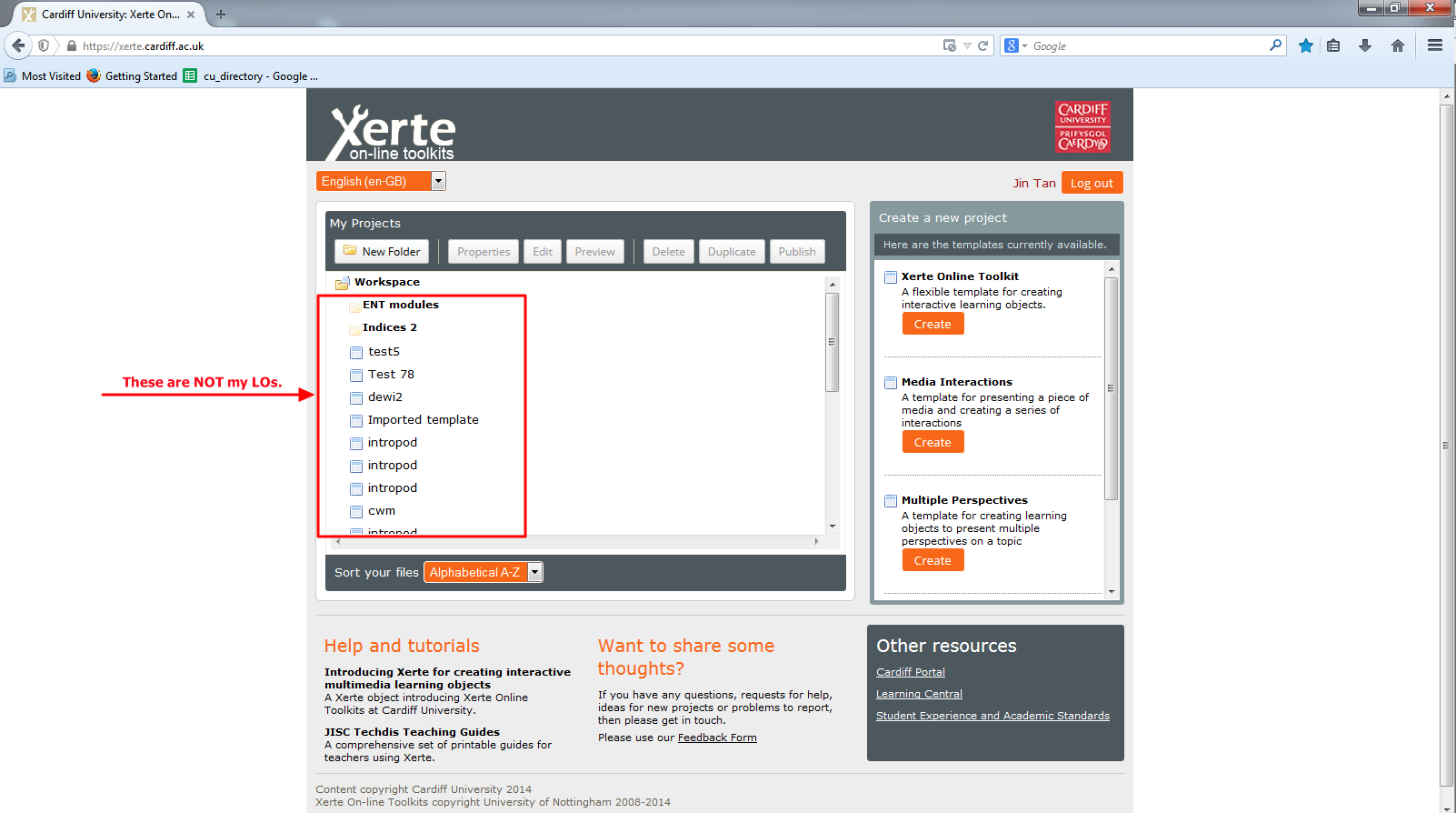Viewport: 1456px width, 813px height.
Task: Open JISC Techdis Teaching Guides link
Action: point(412,732)
